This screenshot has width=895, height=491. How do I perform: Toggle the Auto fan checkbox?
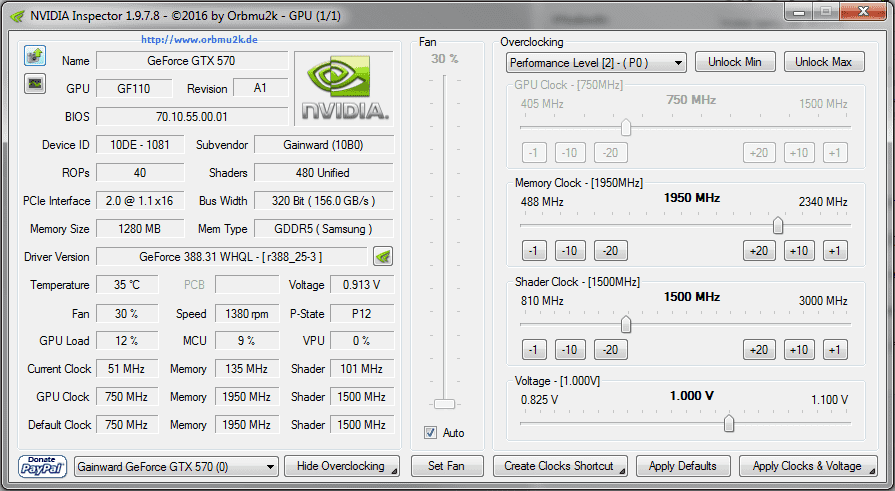pyautogui.click(x=431, y=433)
